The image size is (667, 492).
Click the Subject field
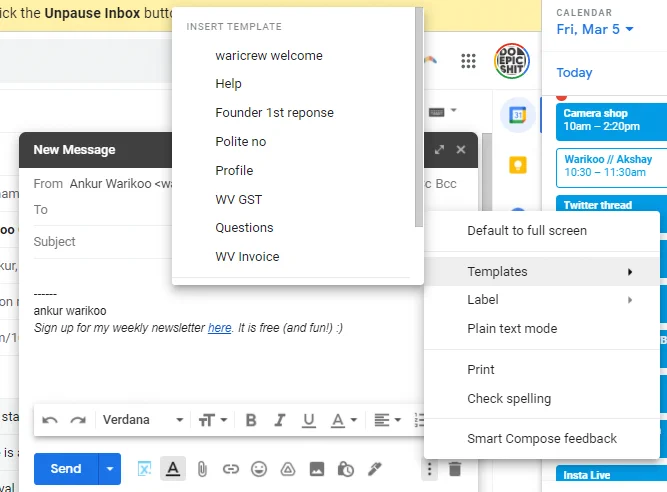tap(102, 242)
